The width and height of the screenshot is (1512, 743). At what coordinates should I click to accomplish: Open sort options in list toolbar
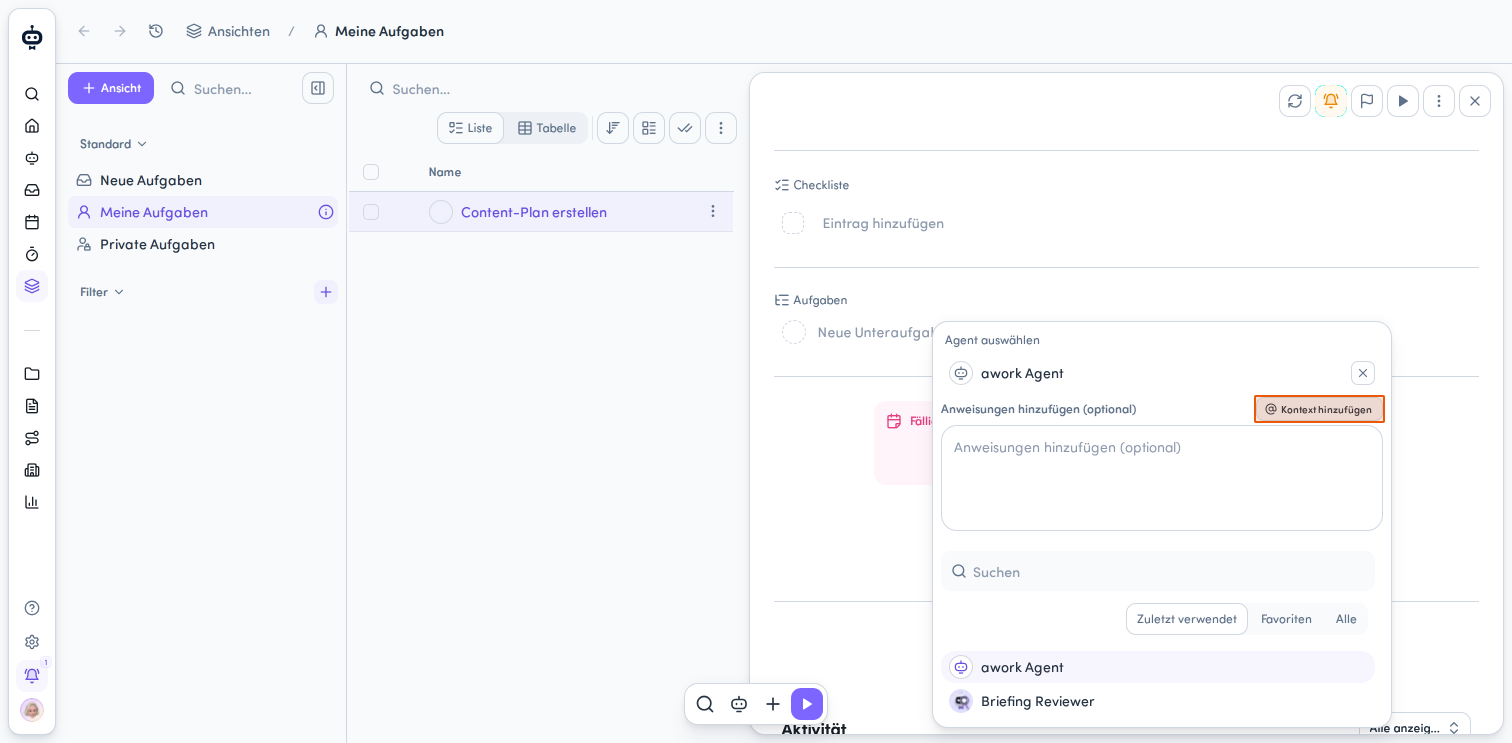coord(613,128)
